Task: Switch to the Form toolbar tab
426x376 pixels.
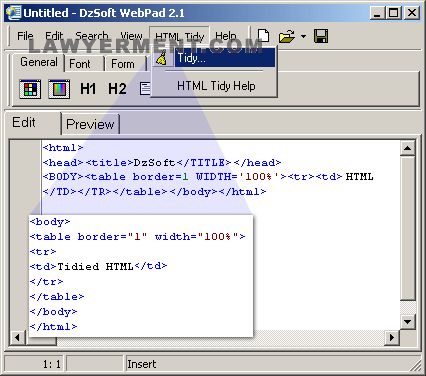Action: point(123,64)
